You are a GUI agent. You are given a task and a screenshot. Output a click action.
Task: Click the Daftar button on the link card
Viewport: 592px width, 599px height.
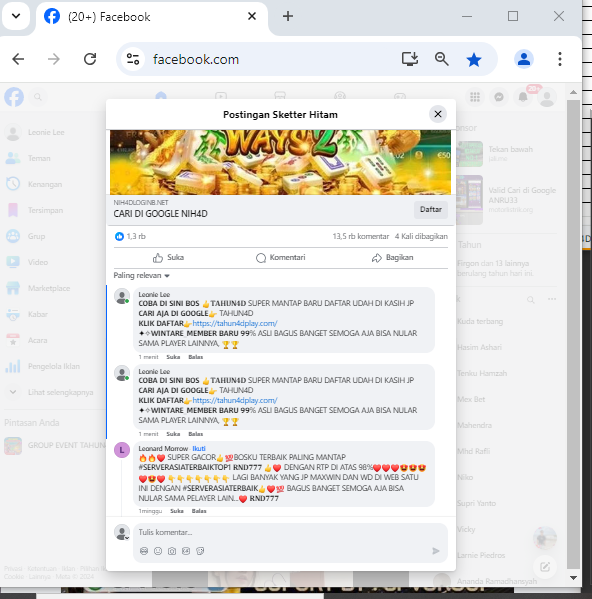431,209
